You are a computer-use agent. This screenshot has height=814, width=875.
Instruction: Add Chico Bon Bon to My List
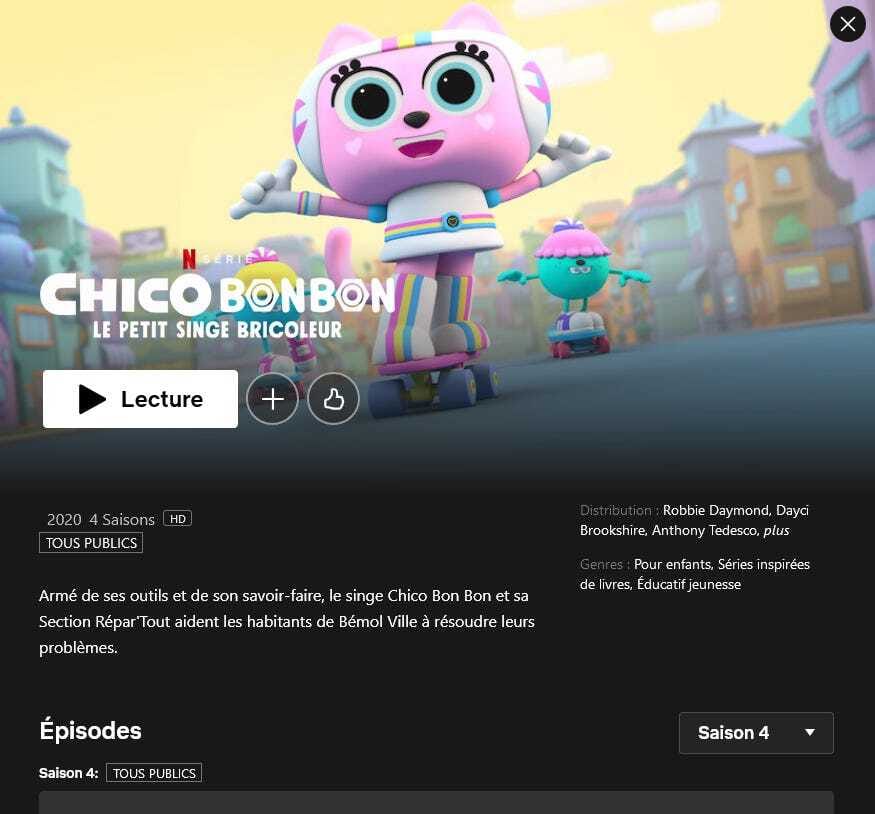click(272, 399)
